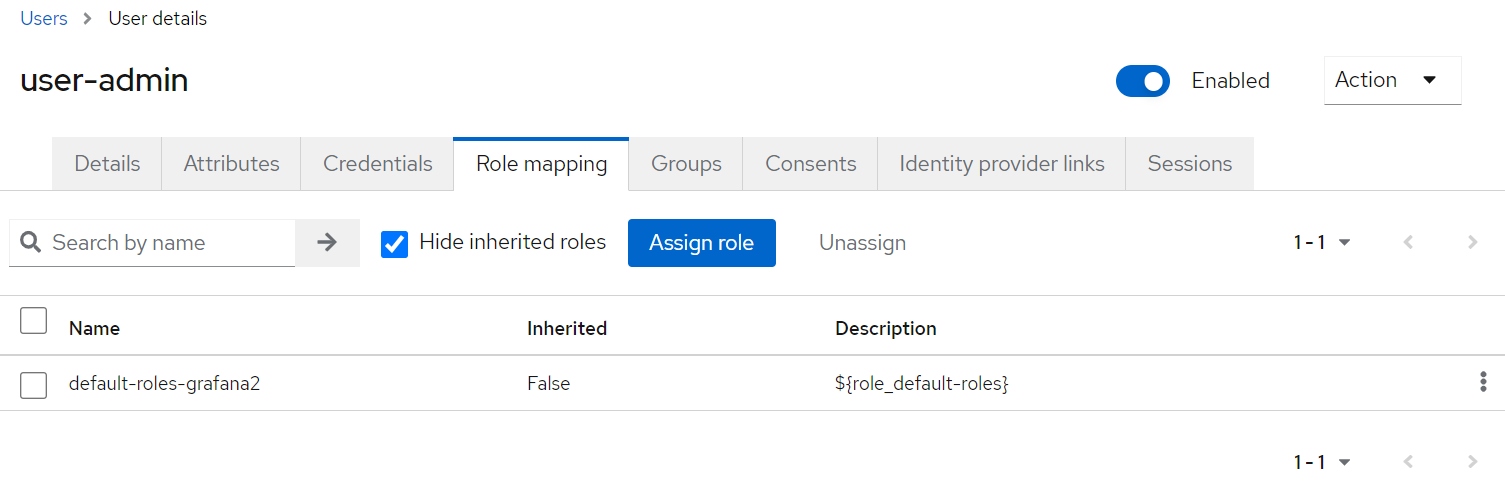Viewport: 1505px width, 498px height.
Task: Expand top 1-1 per-page dropdown
Action: point(1322,242)
